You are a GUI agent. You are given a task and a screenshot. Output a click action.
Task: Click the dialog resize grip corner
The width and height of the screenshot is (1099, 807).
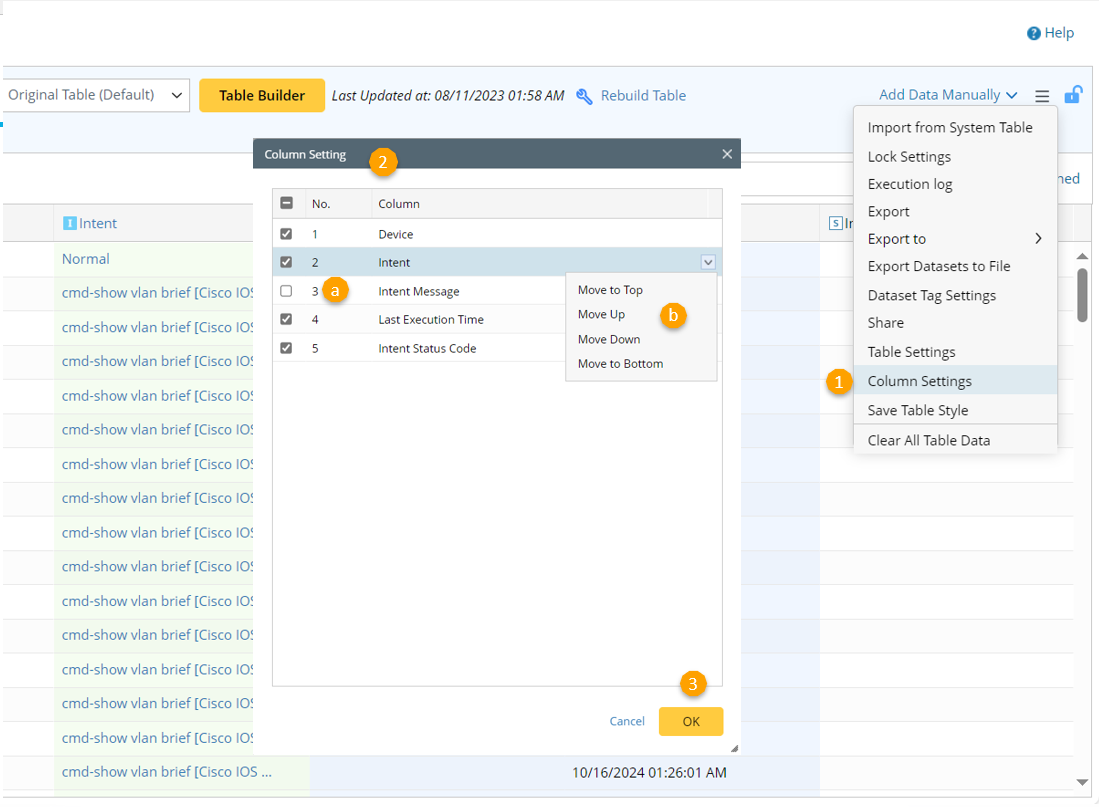(x=734, y=748)
